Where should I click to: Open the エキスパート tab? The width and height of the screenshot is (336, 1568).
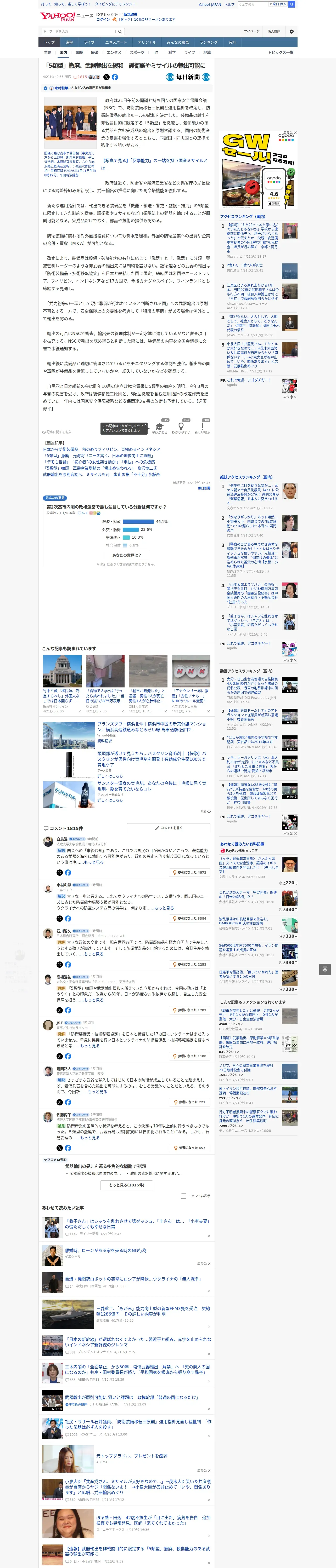116,43
